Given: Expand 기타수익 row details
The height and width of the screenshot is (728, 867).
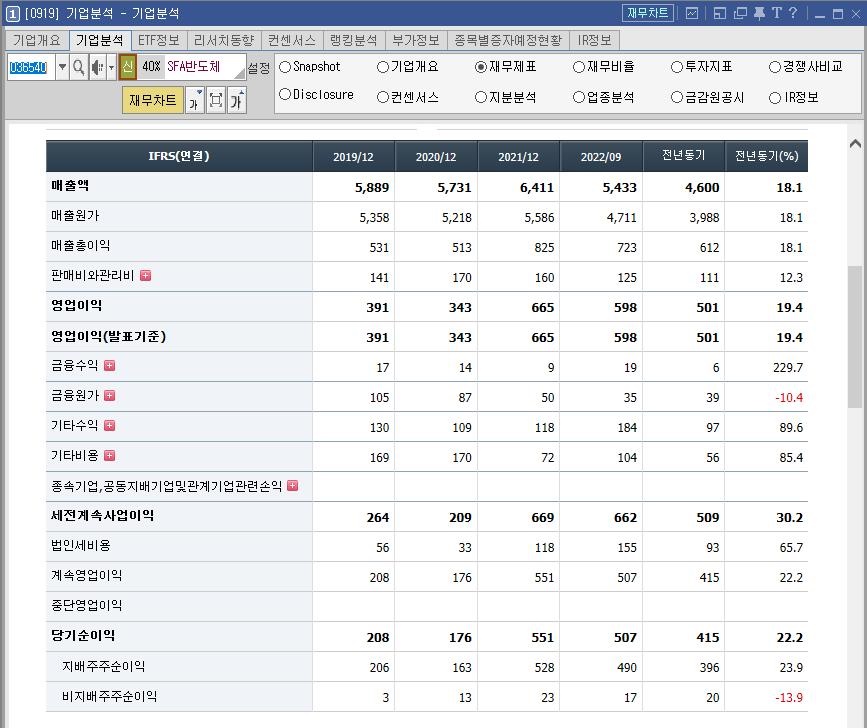Looking at the screenshot, I should coord(109,425).
